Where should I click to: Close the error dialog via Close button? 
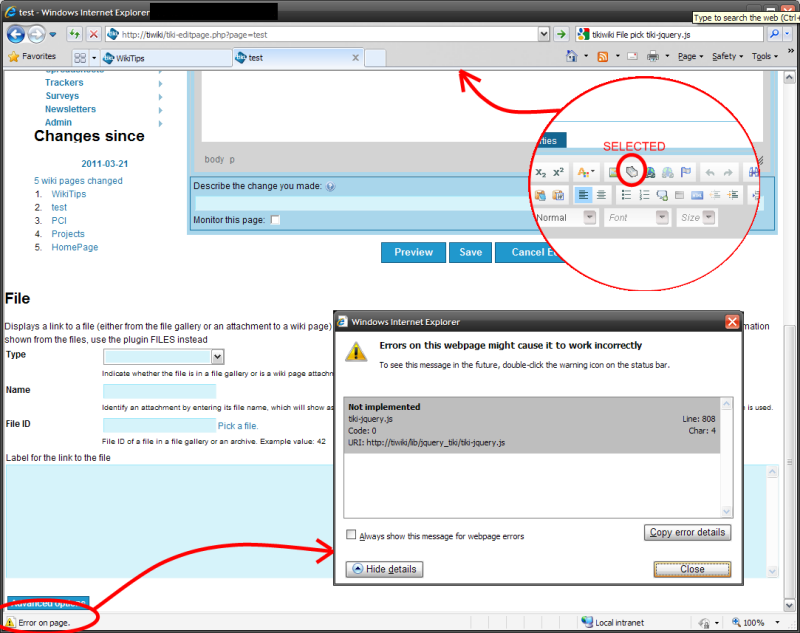(692, 569)
